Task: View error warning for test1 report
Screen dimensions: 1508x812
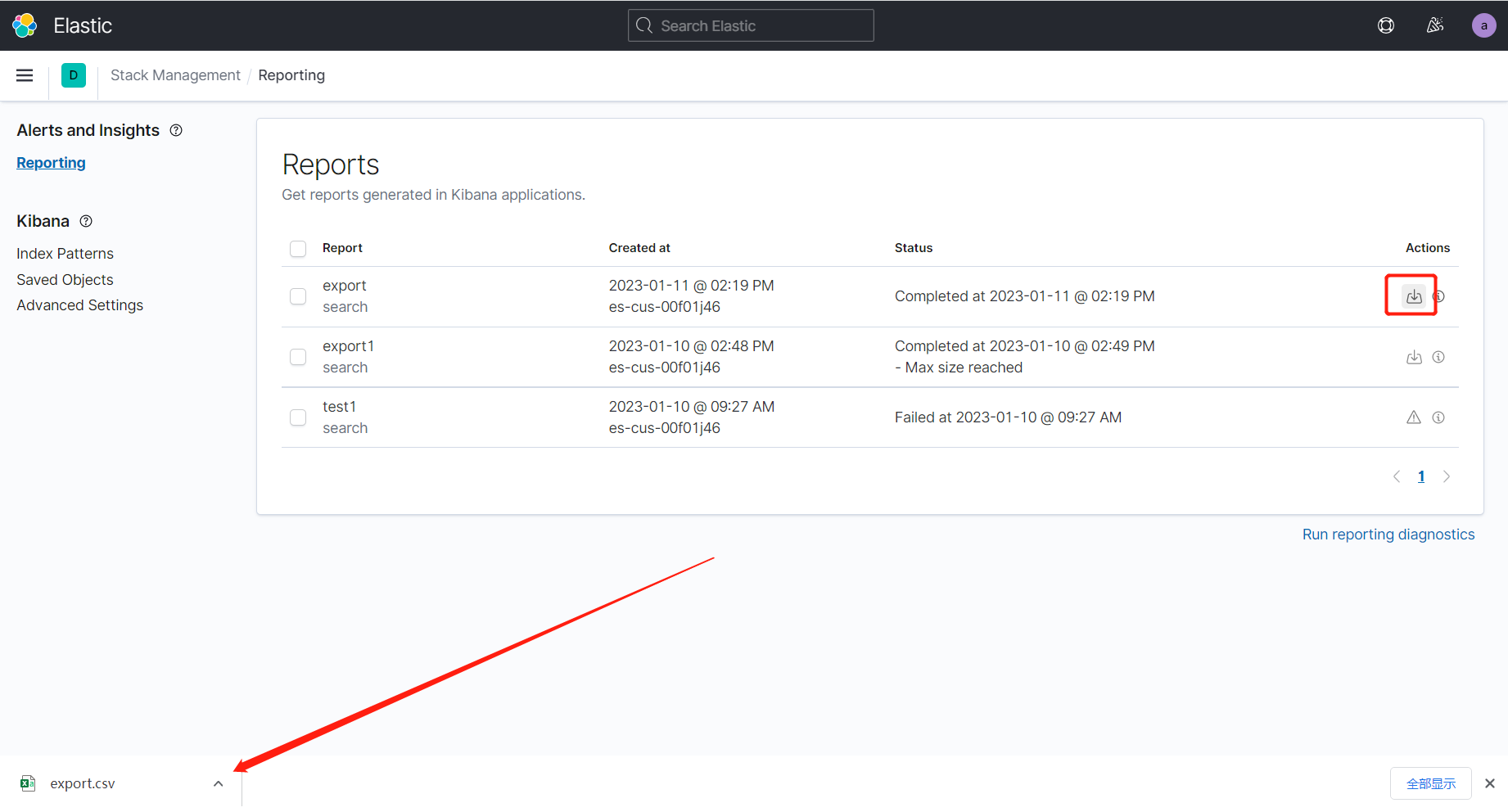Action: pos(1414,417)
